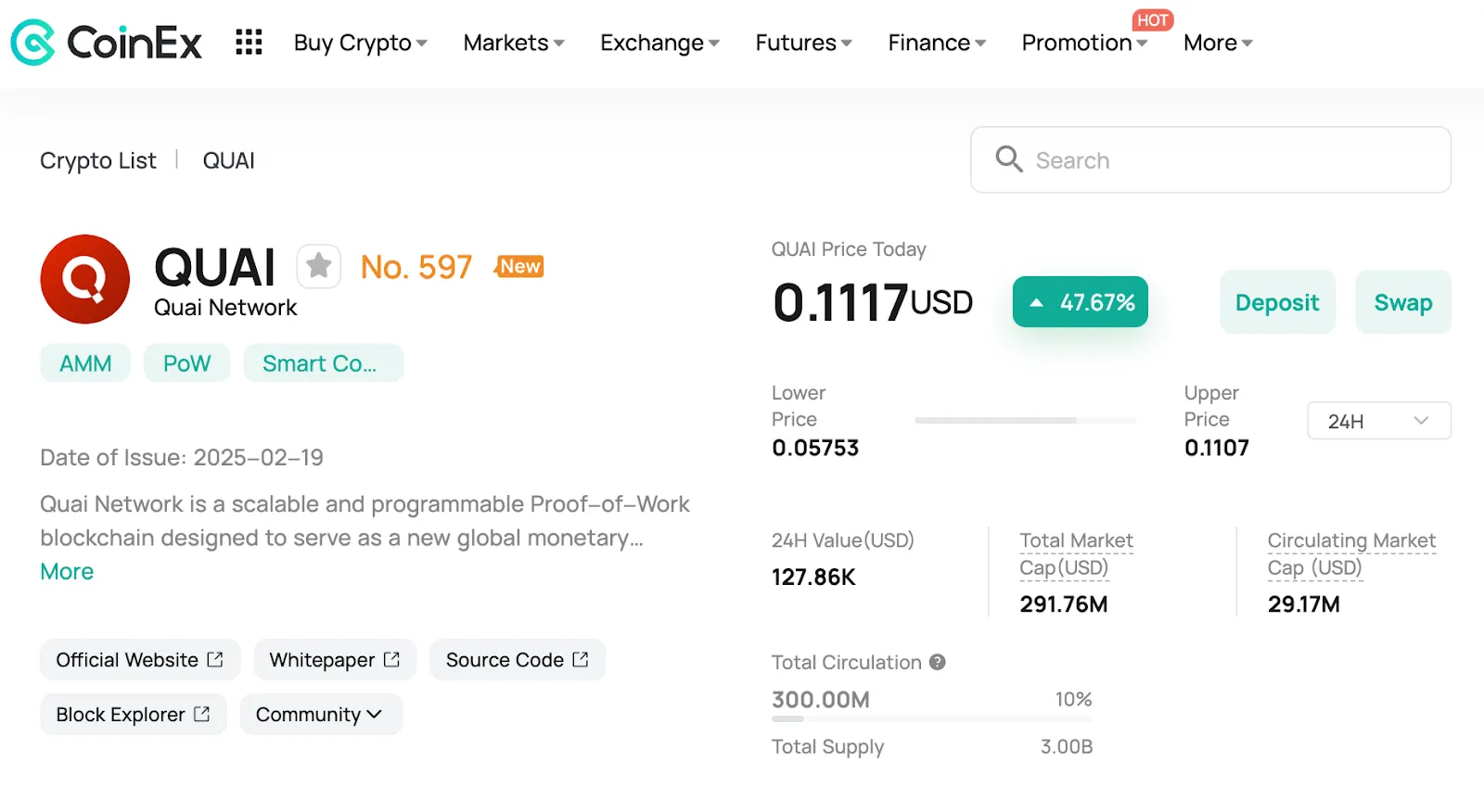Select the AMM tag
Screen dimensions: 1484x812
pyautogui.click(x=85, y=363)
